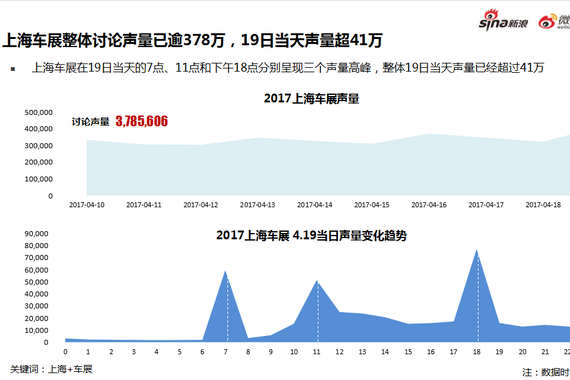This screenshot has width=570, height=380.
Task: Click the 10,000 y-axis label in the lower chart
Action: click(36, 330)
